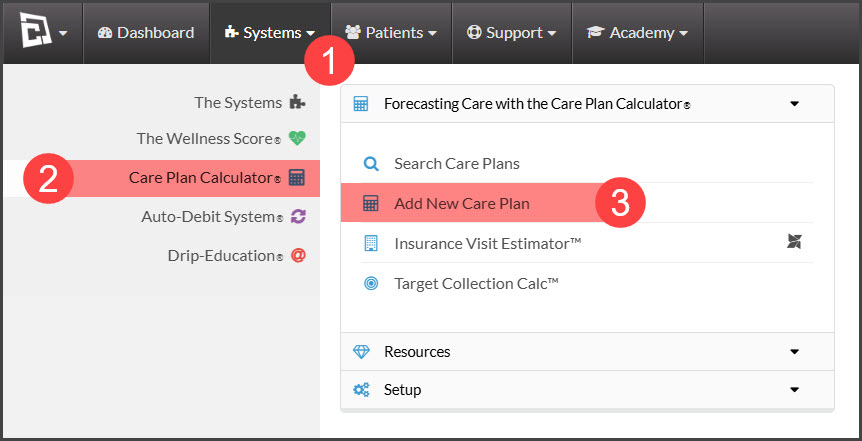This screenshot has height=441, width=862.
Task: Click the target icon beside Target Collection Calc
Action: (372, 284)
